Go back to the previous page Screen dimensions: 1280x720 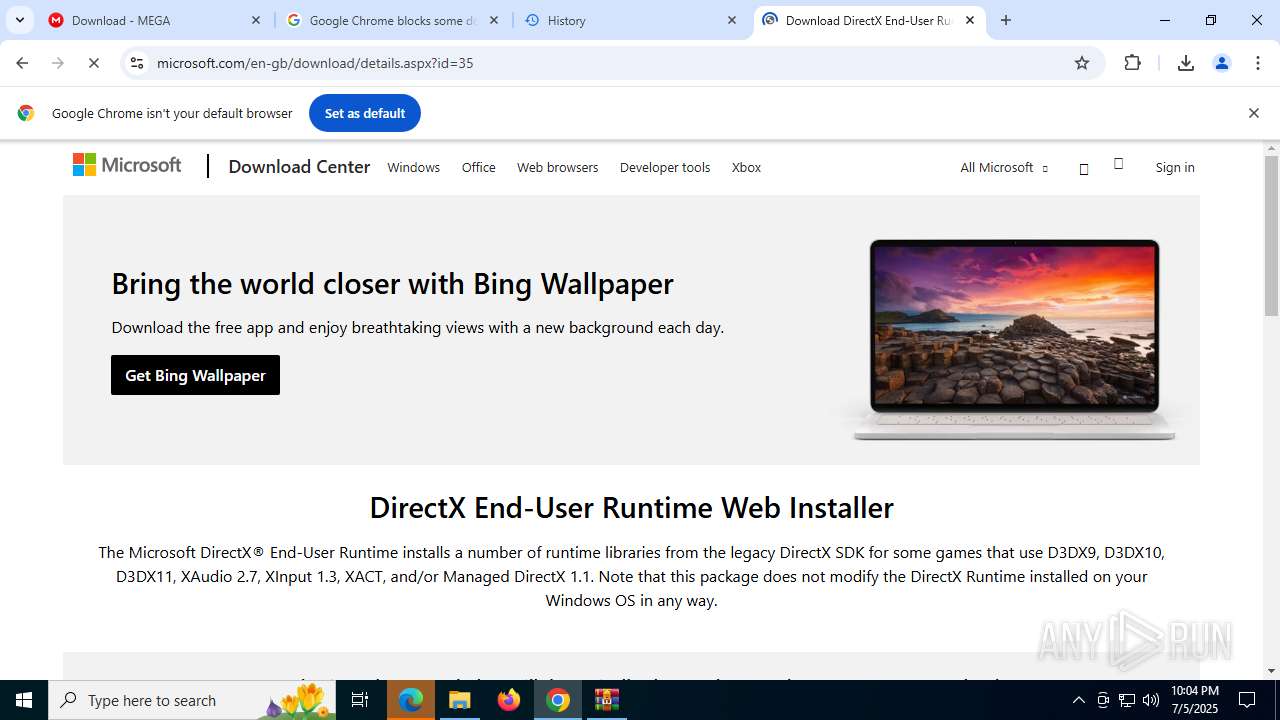(22, 63)
